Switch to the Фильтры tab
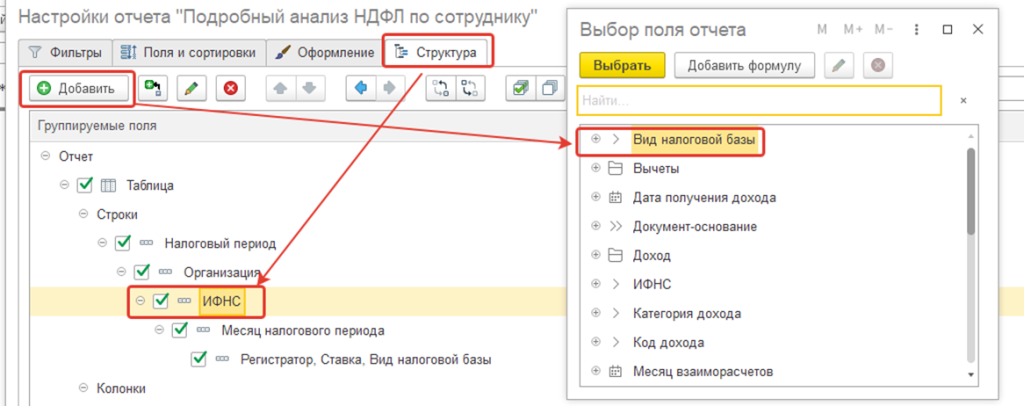Image resolution: width=1024 pixels, height=406 pixels. click(x=65, y=52)
